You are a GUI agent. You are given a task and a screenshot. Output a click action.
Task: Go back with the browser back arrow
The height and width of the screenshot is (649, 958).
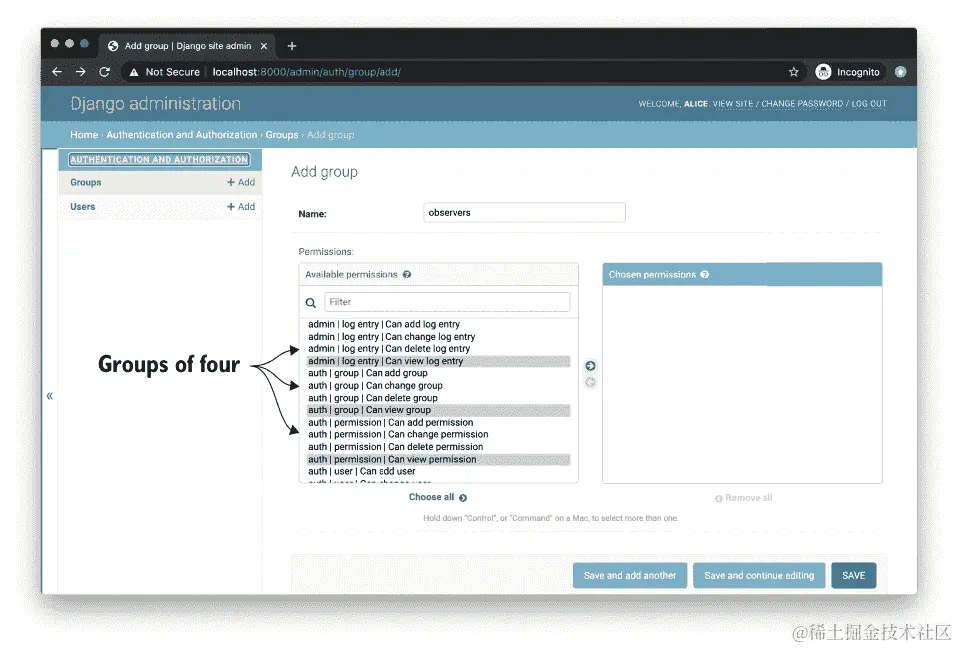click(57, 72)
